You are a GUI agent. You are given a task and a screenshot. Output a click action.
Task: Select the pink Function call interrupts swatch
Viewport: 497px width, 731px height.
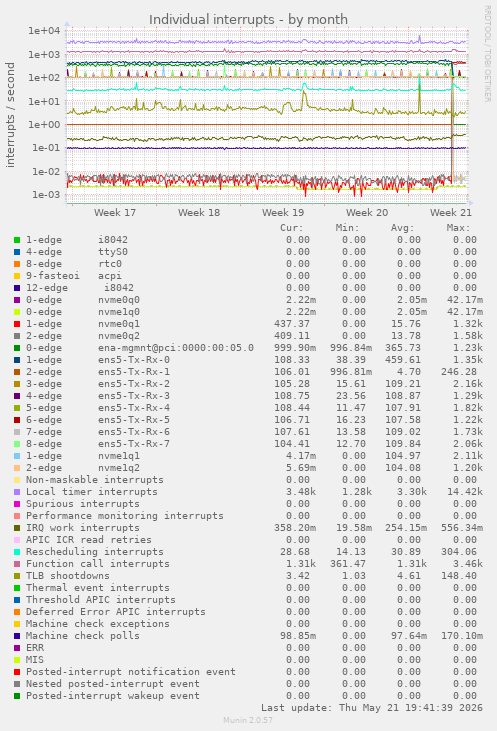coord(17,564)
